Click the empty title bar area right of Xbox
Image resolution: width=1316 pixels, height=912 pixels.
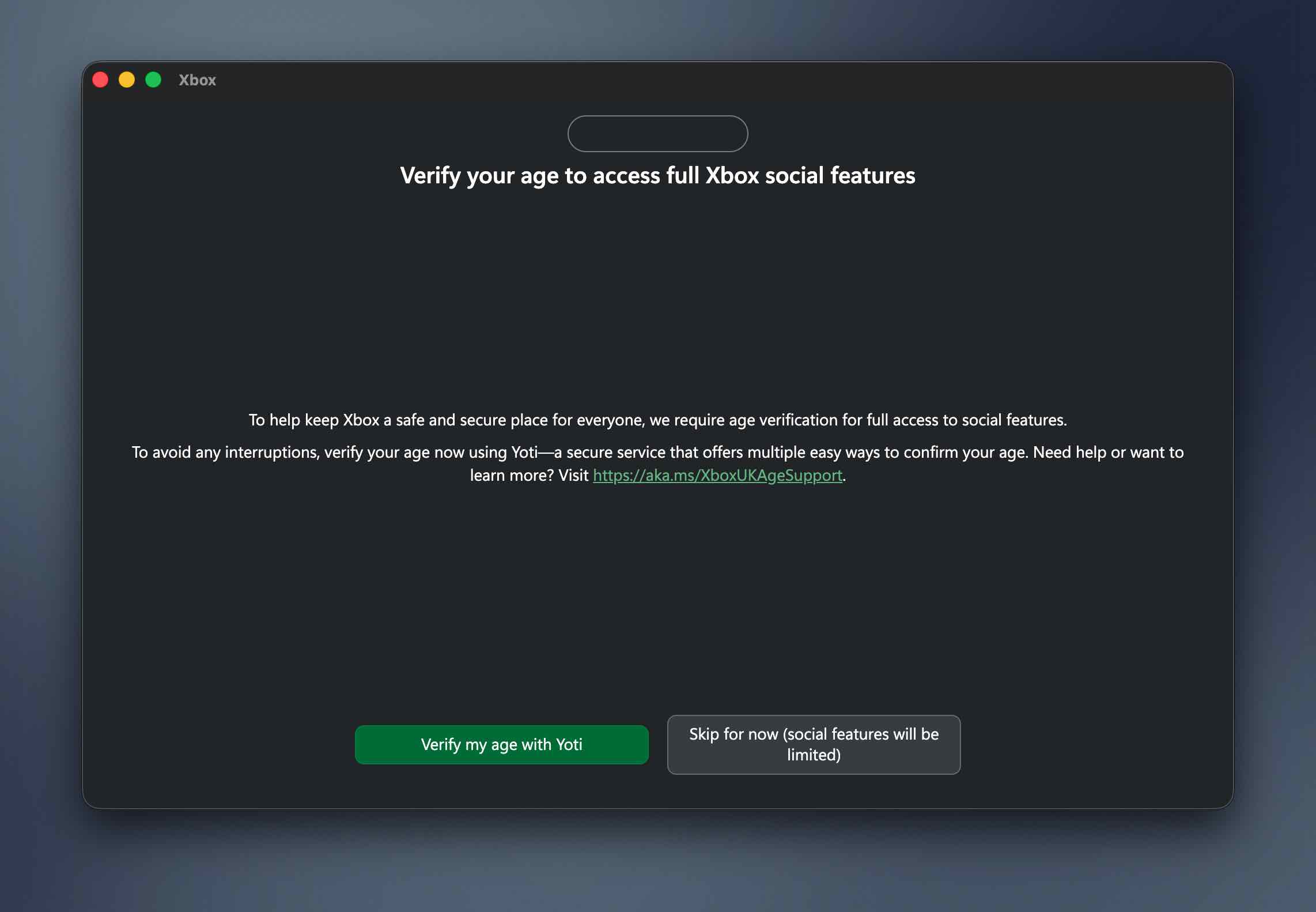(x=691, y=80)
